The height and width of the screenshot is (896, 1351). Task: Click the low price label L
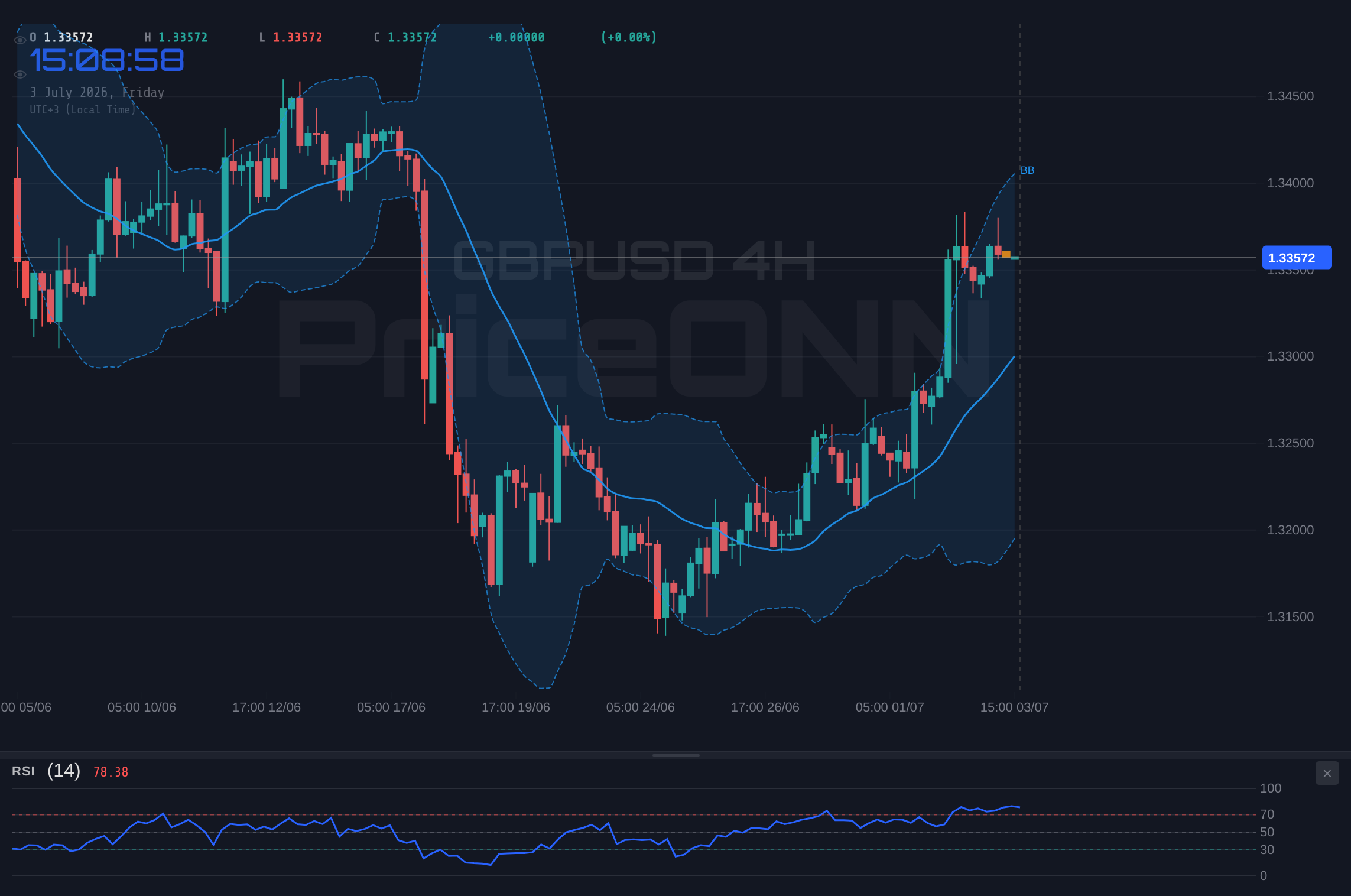[x=262, y=37]
